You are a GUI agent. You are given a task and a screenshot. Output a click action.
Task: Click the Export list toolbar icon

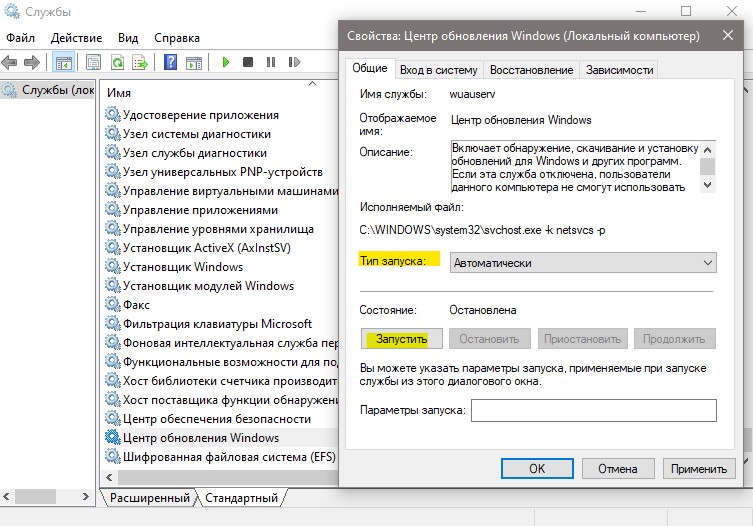click(x=140, y=62)
